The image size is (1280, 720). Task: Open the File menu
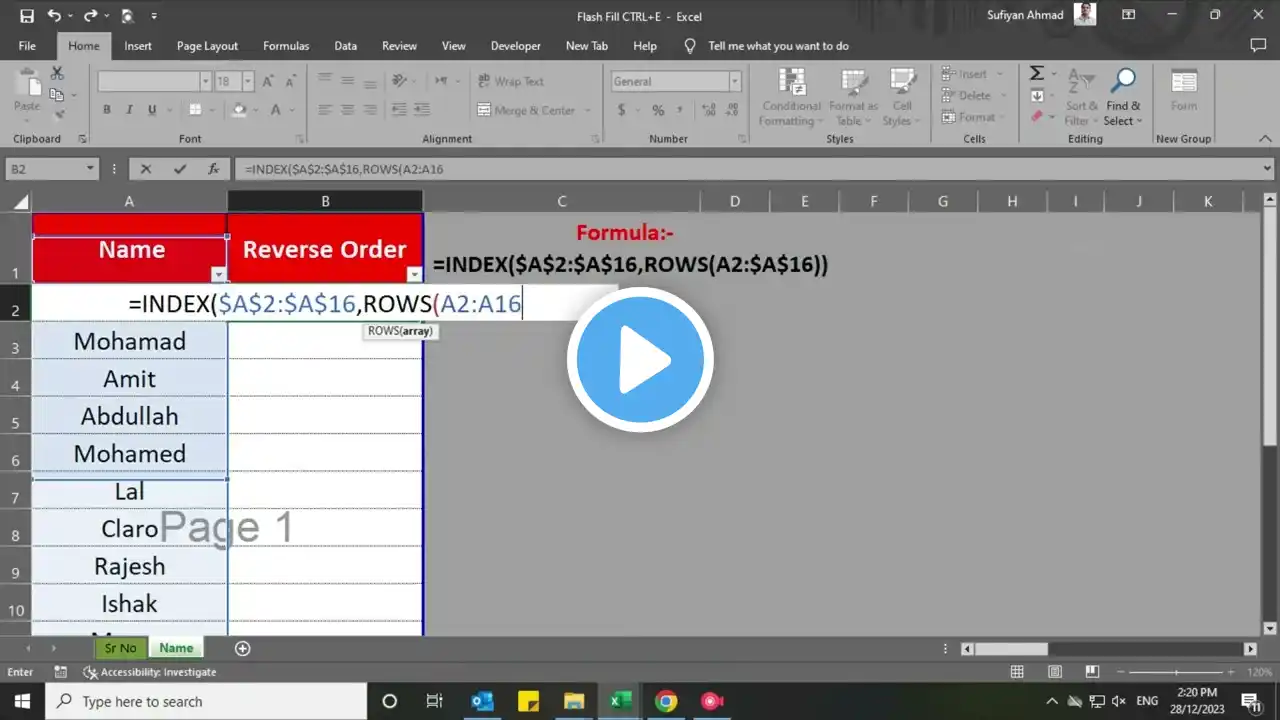27,46
